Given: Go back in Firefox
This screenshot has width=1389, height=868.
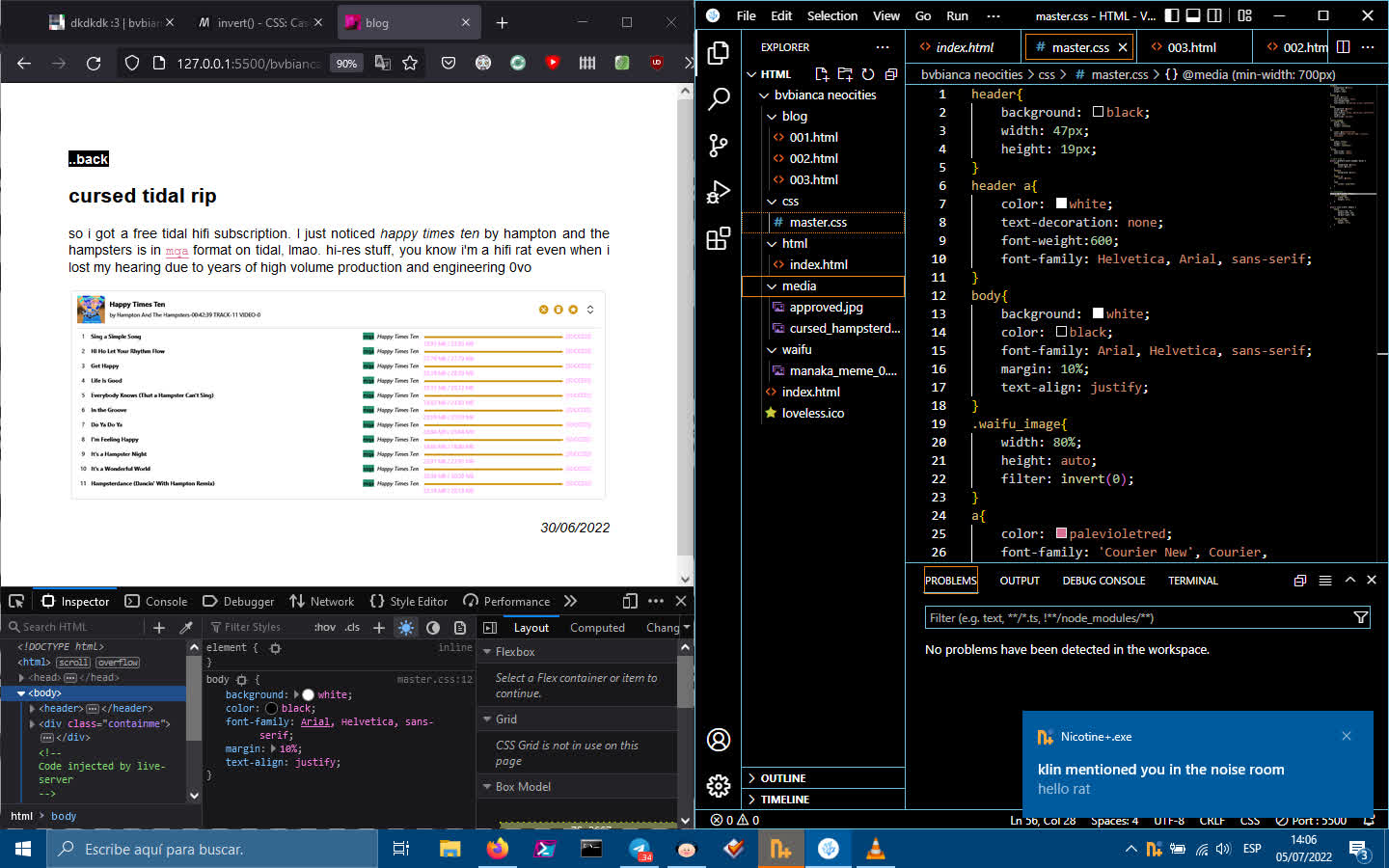Looking at the screenshot, I should (24, 63).
